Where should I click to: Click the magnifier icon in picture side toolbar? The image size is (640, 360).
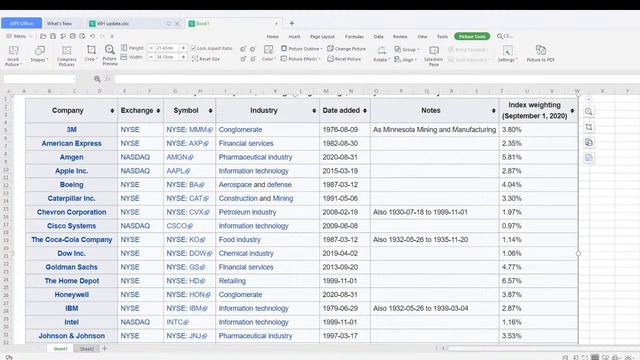pos(589,111)
